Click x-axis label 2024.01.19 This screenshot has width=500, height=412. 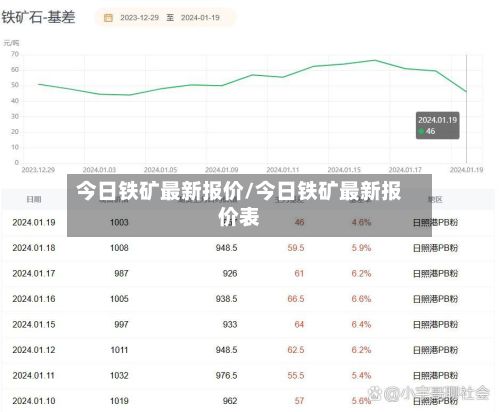[x=466, y=170]
